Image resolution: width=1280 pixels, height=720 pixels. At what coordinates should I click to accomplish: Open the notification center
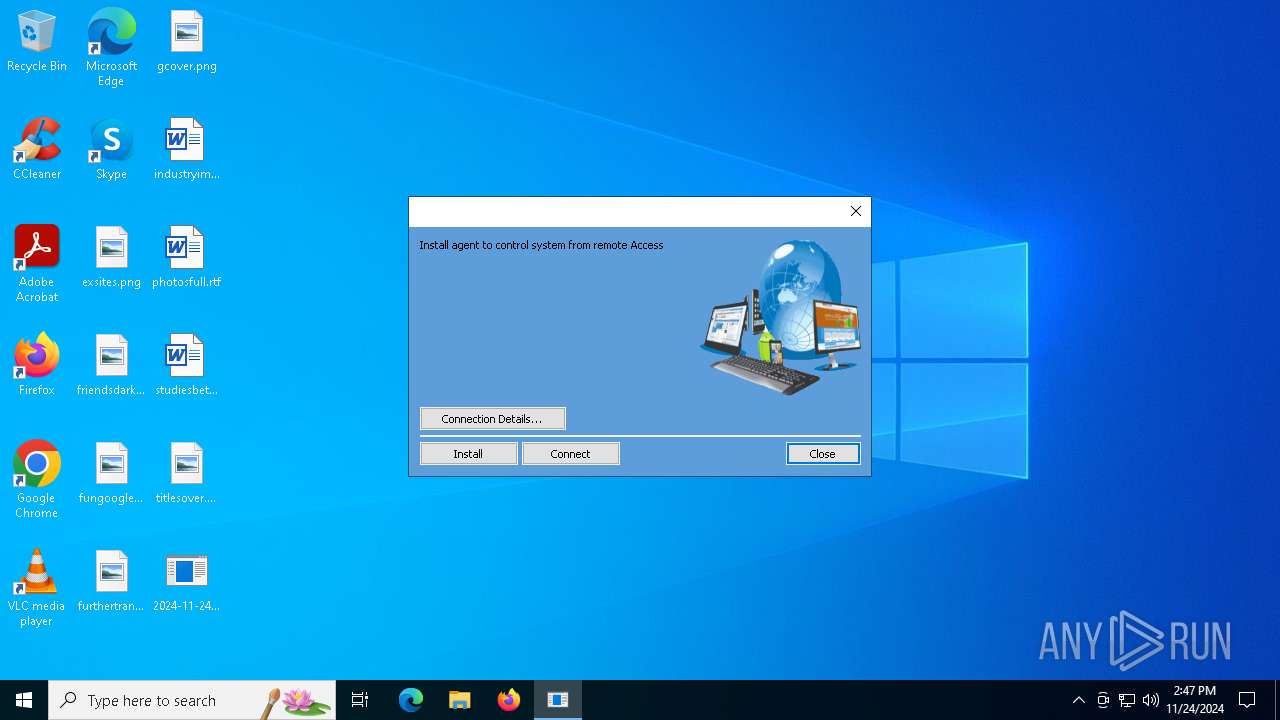tap(1247, 700)
